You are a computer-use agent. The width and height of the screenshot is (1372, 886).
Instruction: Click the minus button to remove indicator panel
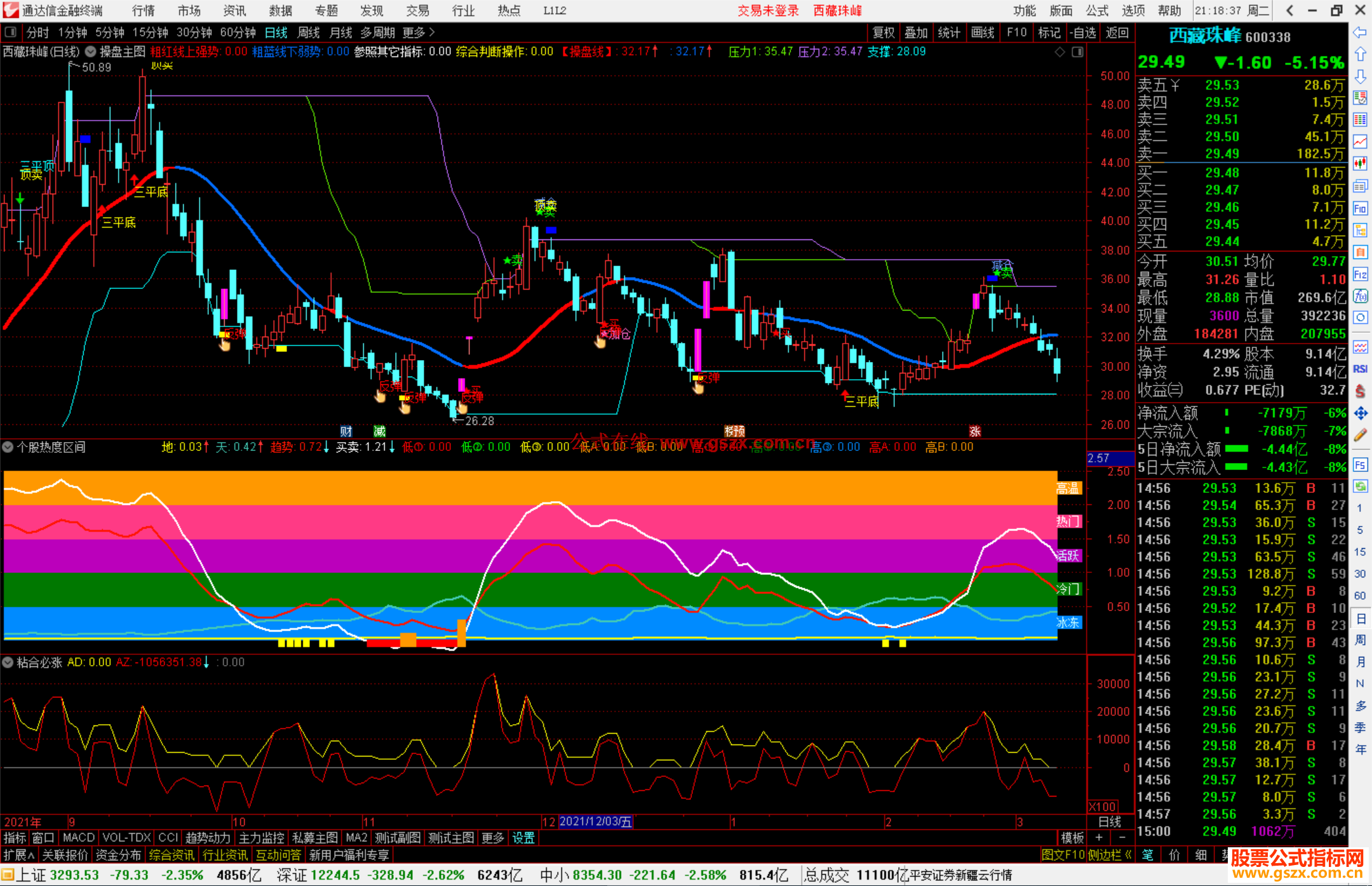(x=1122, y=838)
